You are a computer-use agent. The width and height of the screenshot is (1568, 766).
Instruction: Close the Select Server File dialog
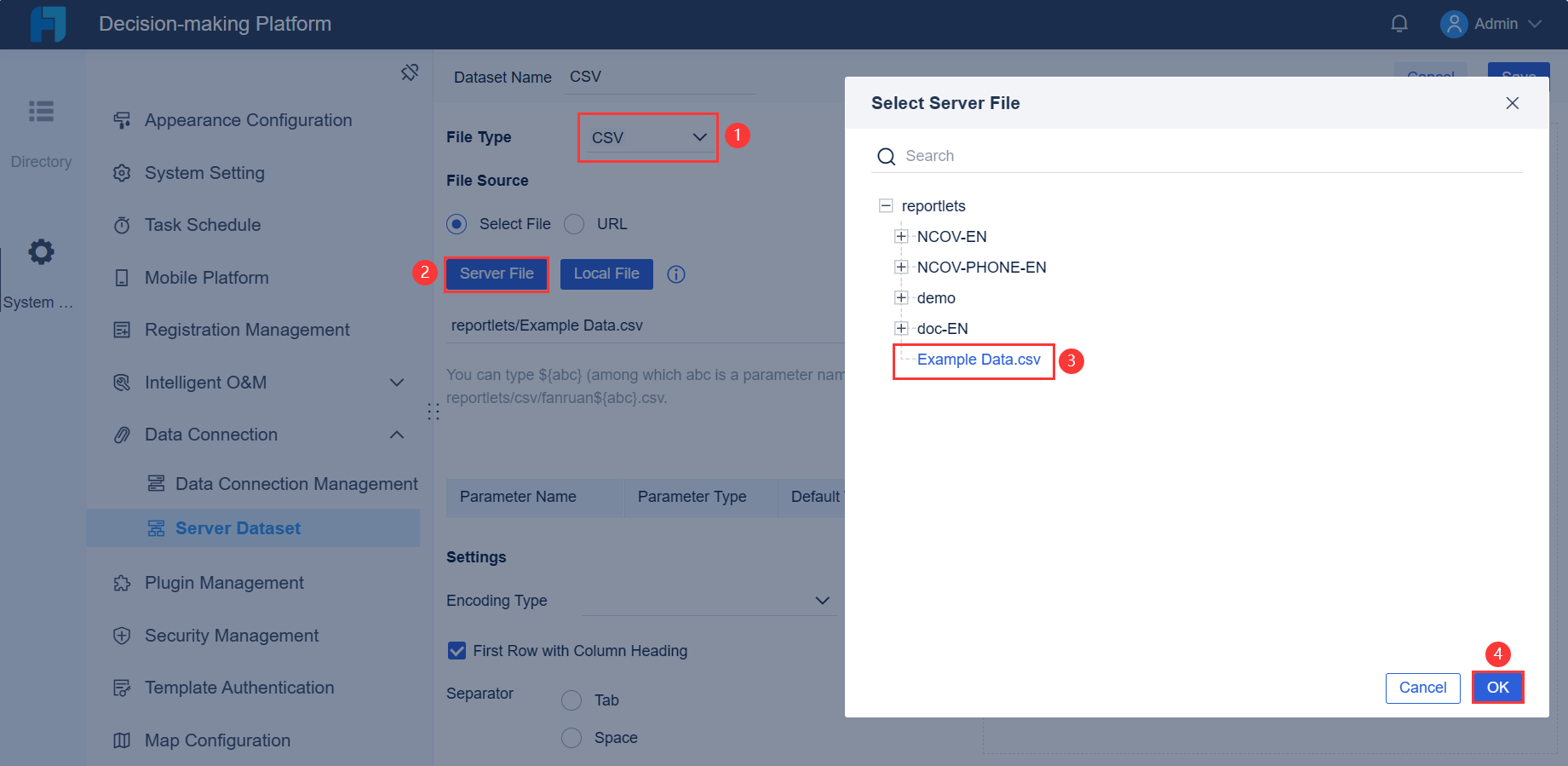point(1513,103)
